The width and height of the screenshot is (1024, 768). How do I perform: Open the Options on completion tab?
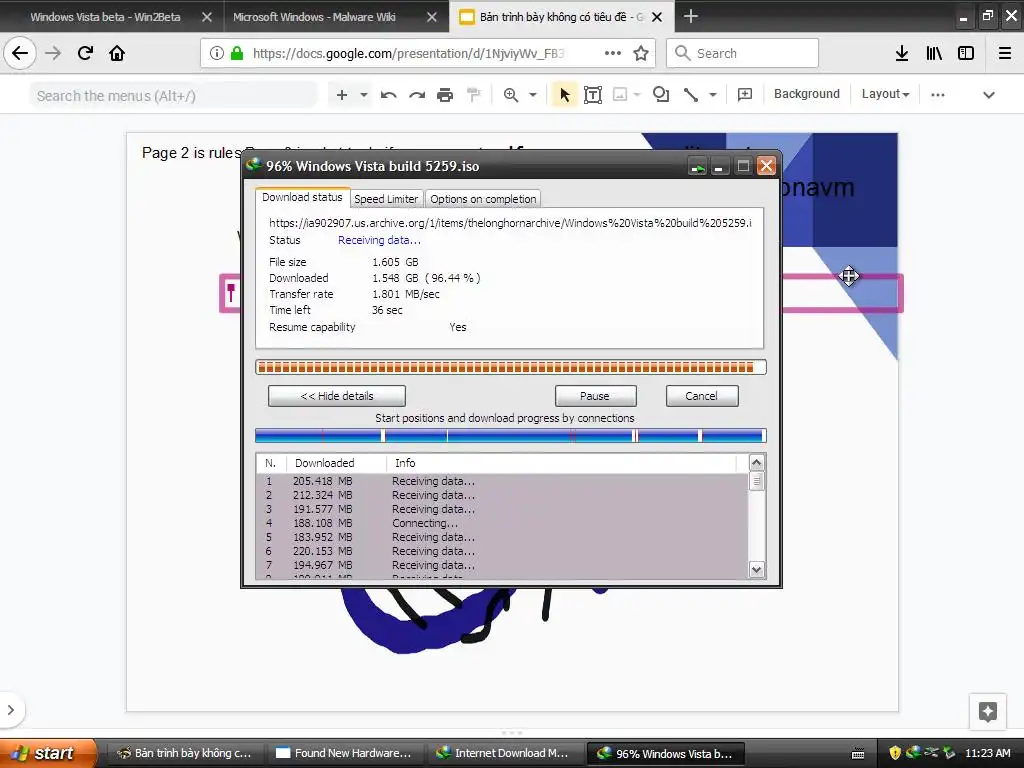point(483,199)
